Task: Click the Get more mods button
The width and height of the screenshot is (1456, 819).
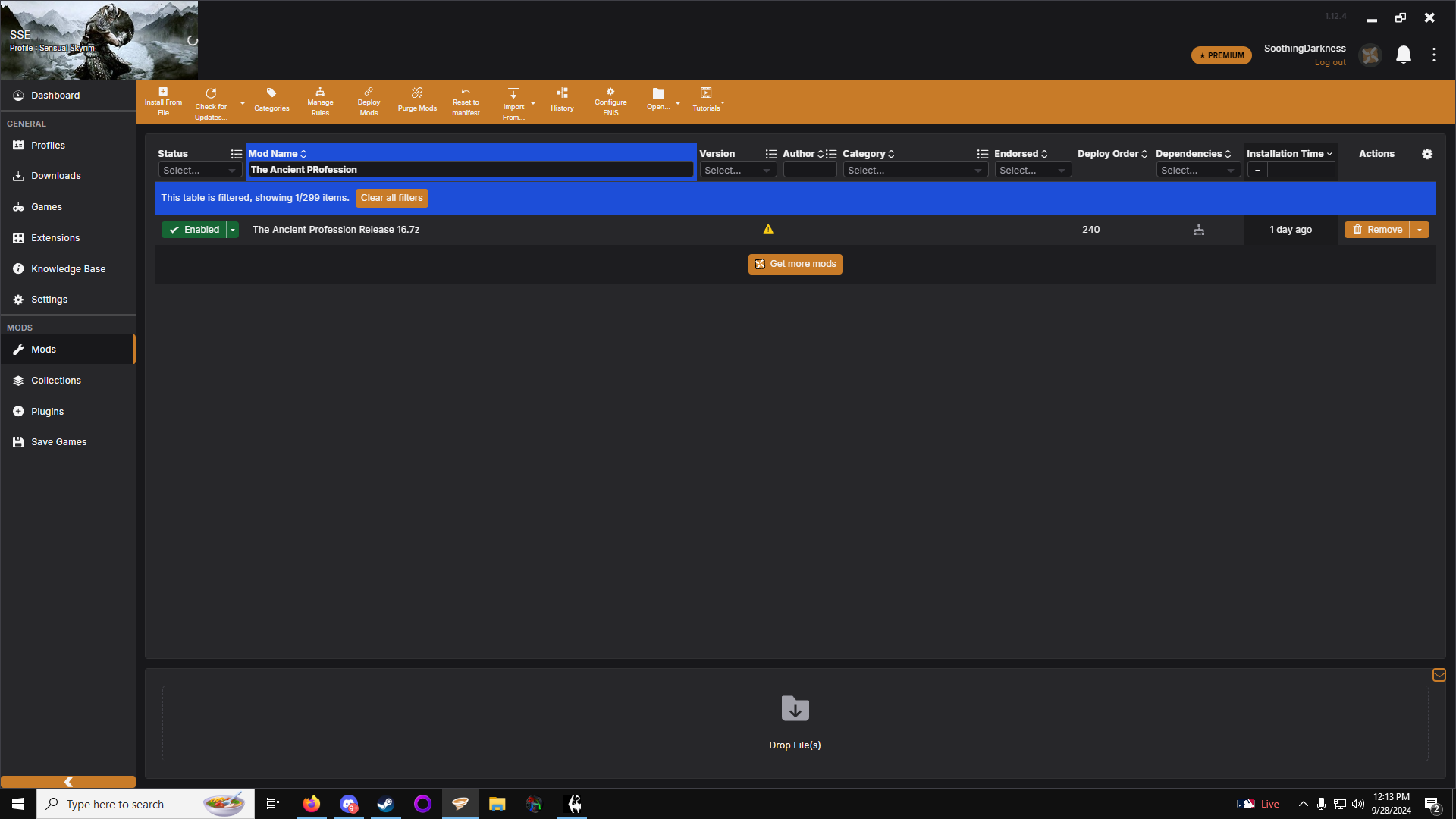Action: tap(795, 264)
